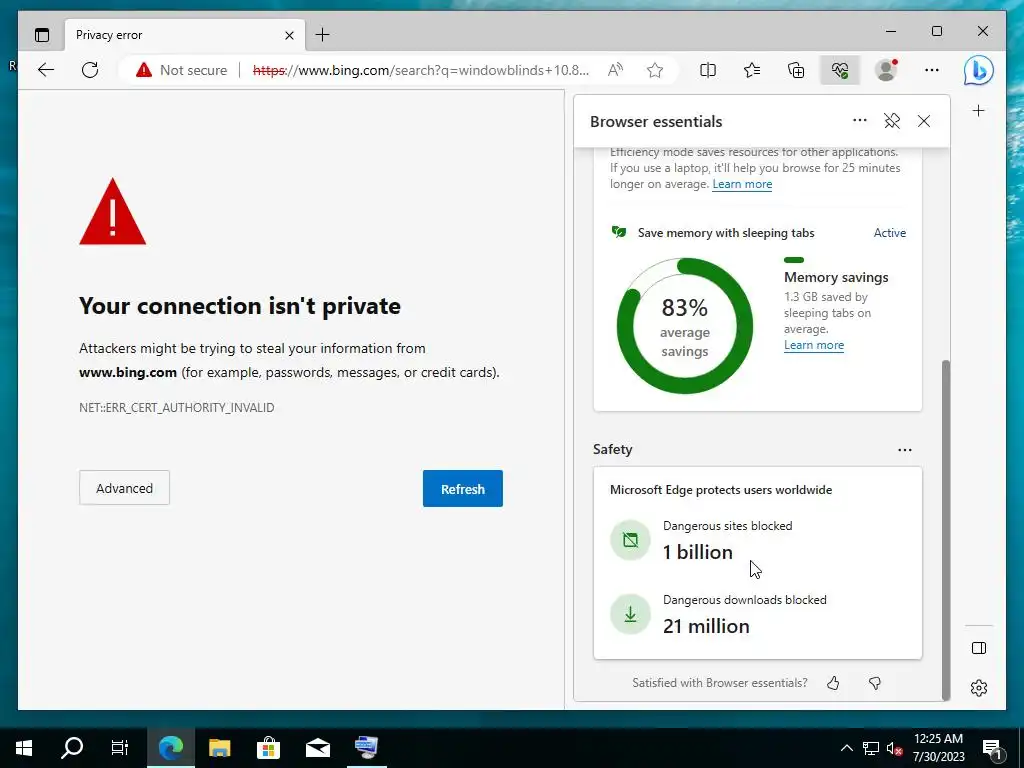Click the network icon in system tray
The width and height of the screenshot is (1024, 768).
[871, 748]
